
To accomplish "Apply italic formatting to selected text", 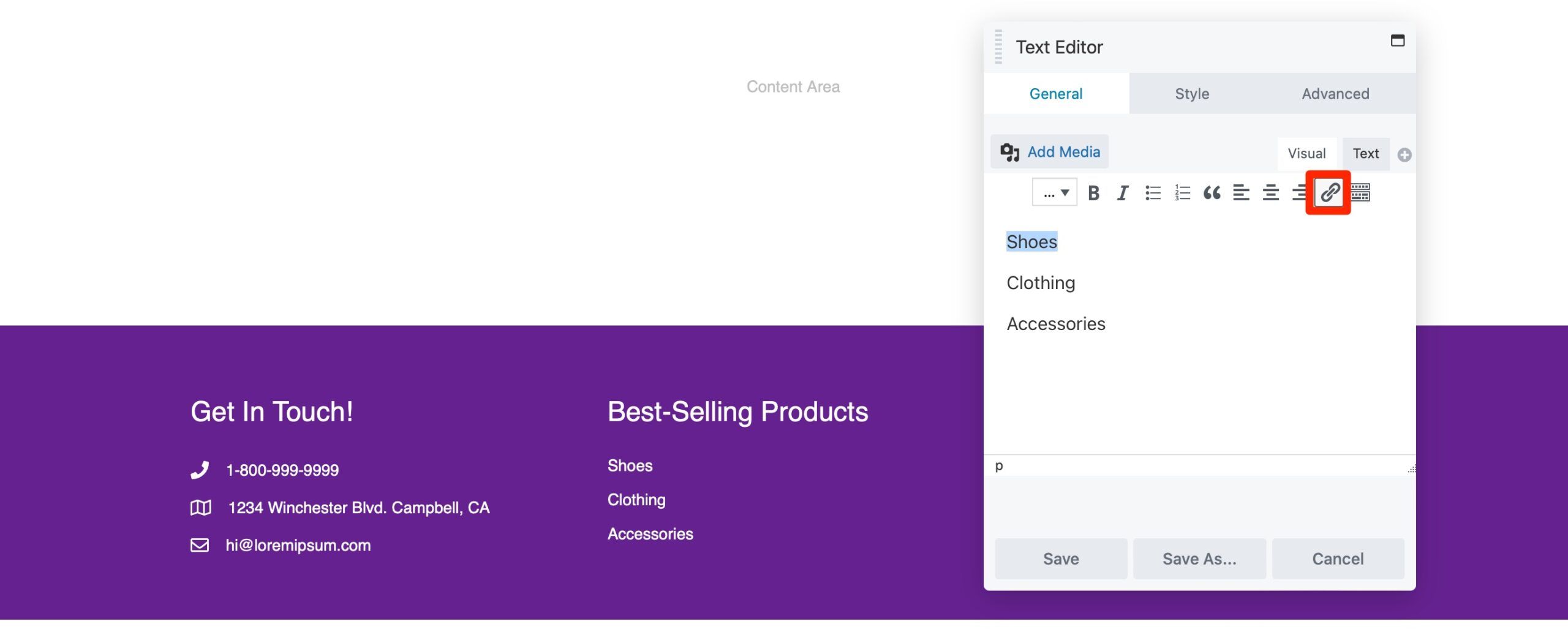I will point(1122,193).
